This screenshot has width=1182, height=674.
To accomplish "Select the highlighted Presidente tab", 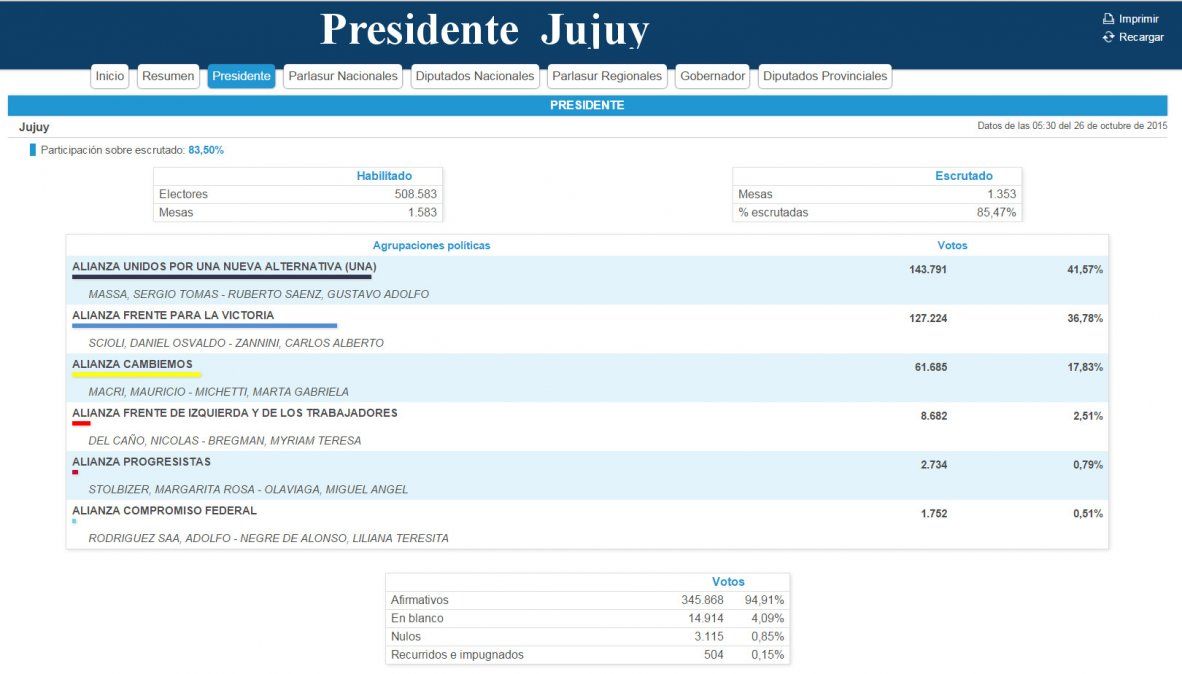I will click(x=241, y=76).
